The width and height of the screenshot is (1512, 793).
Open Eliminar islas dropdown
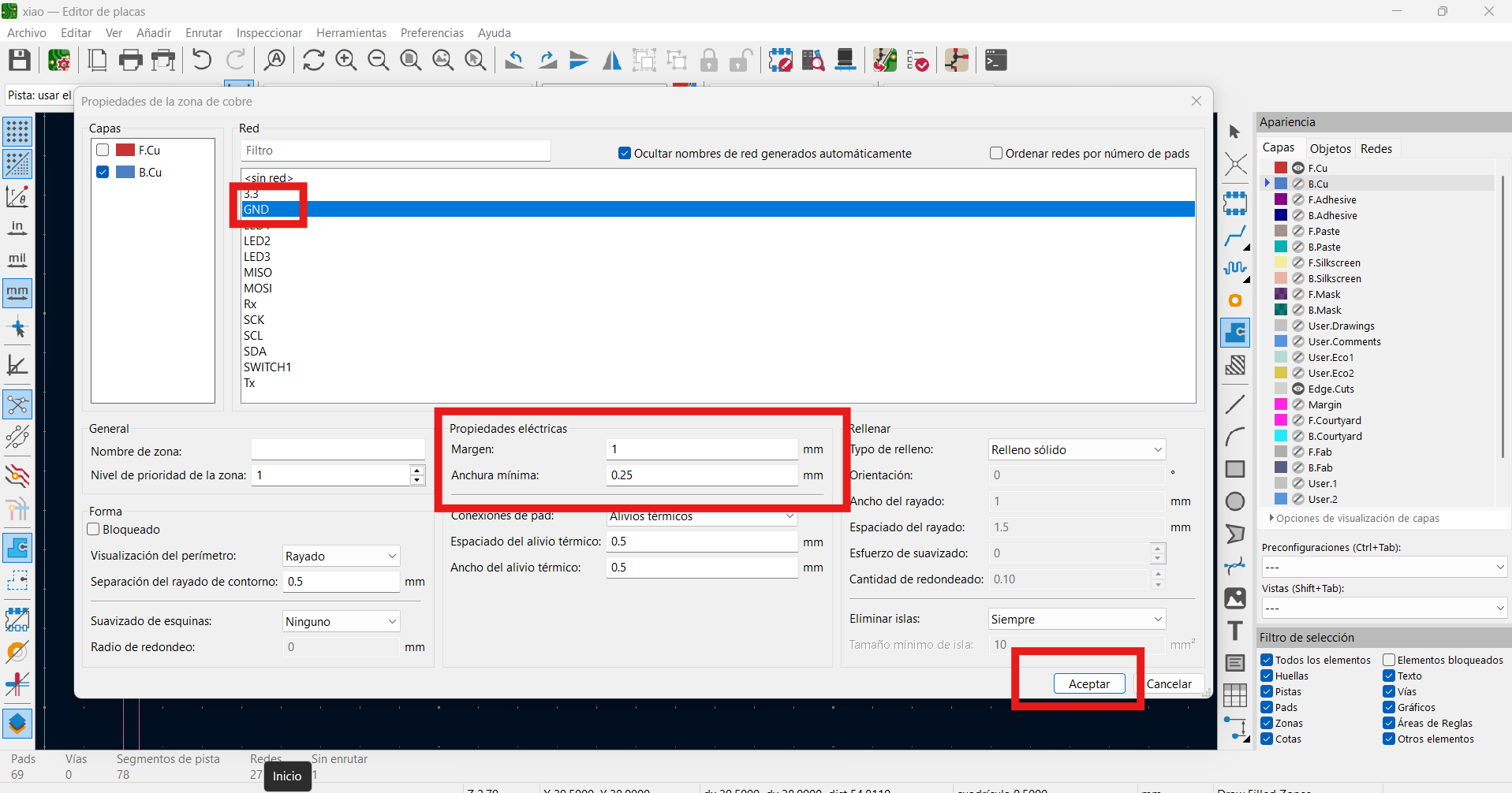[x=1077, y=619]
